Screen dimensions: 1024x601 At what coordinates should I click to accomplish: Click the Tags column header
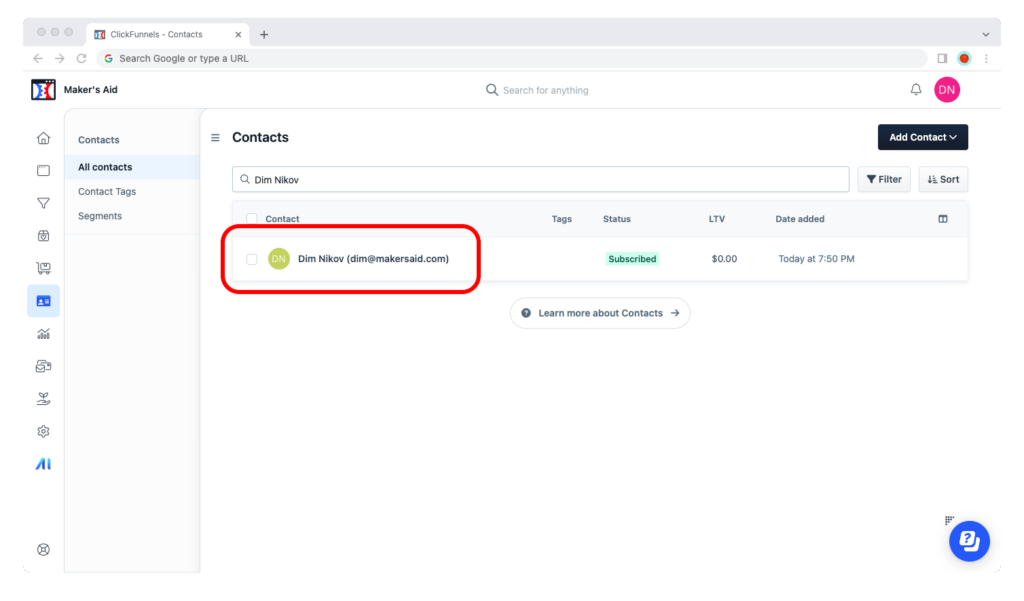click(562, 219)
